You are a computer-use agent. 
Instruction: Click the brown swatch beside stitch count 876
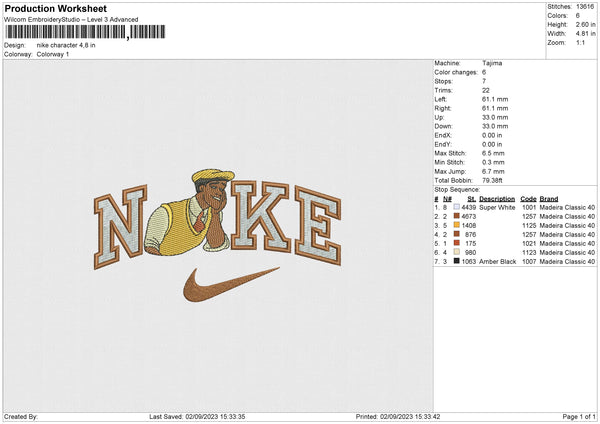(457, 234)
